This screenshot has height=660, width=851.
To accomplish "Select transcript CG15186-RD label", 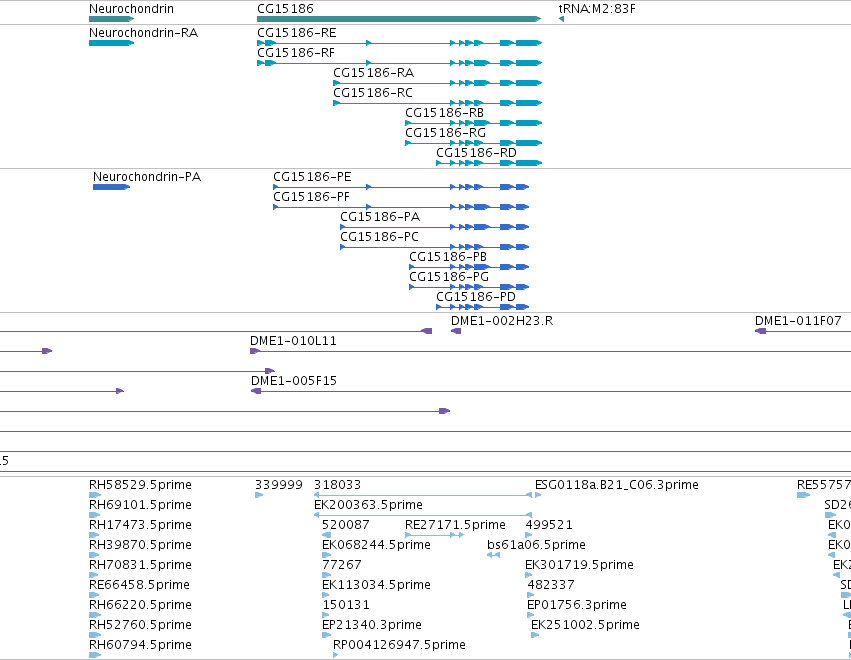I will [x=477, y=153].
